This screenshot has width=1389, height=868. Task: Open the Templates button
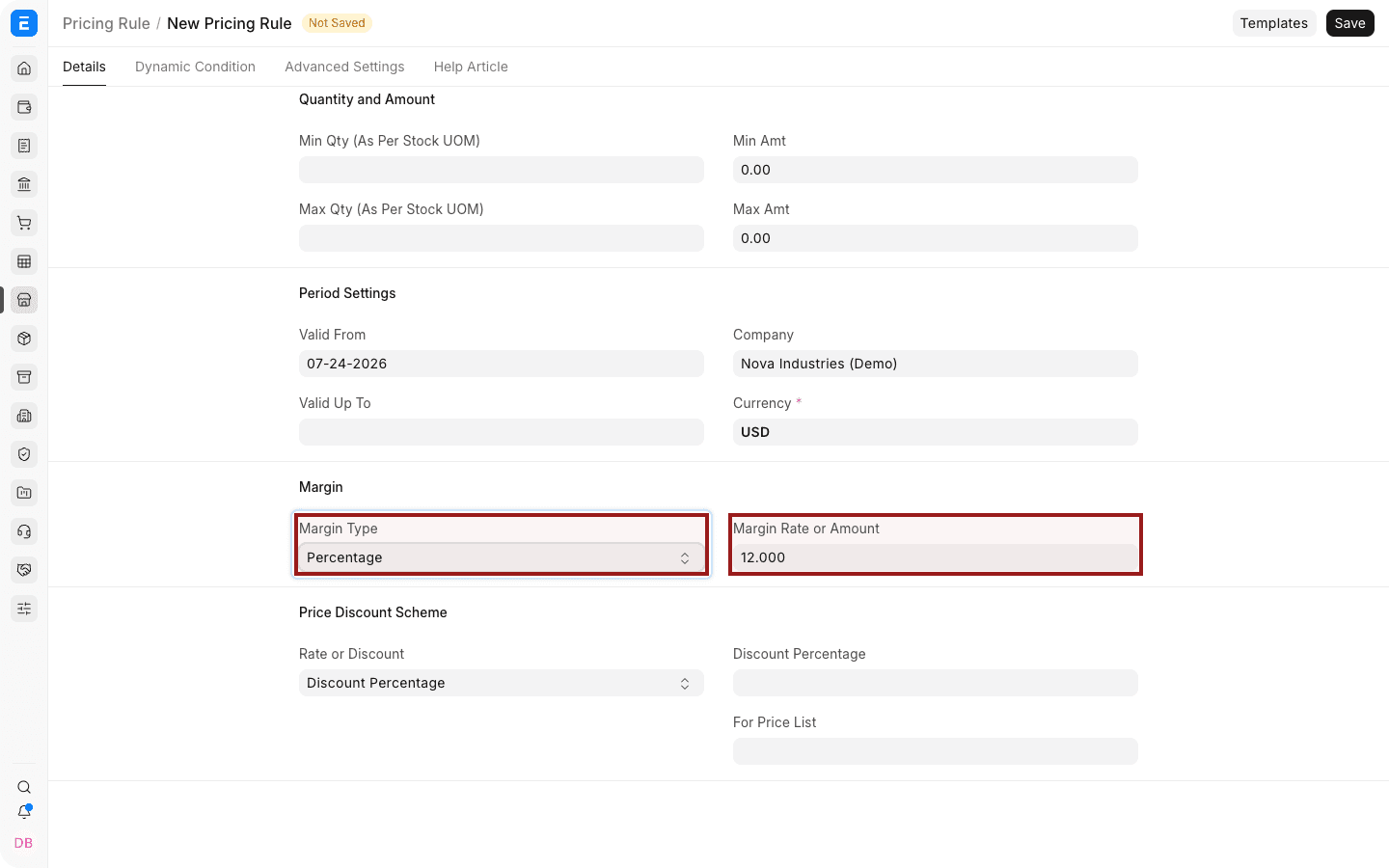[x=1273, y=23]
